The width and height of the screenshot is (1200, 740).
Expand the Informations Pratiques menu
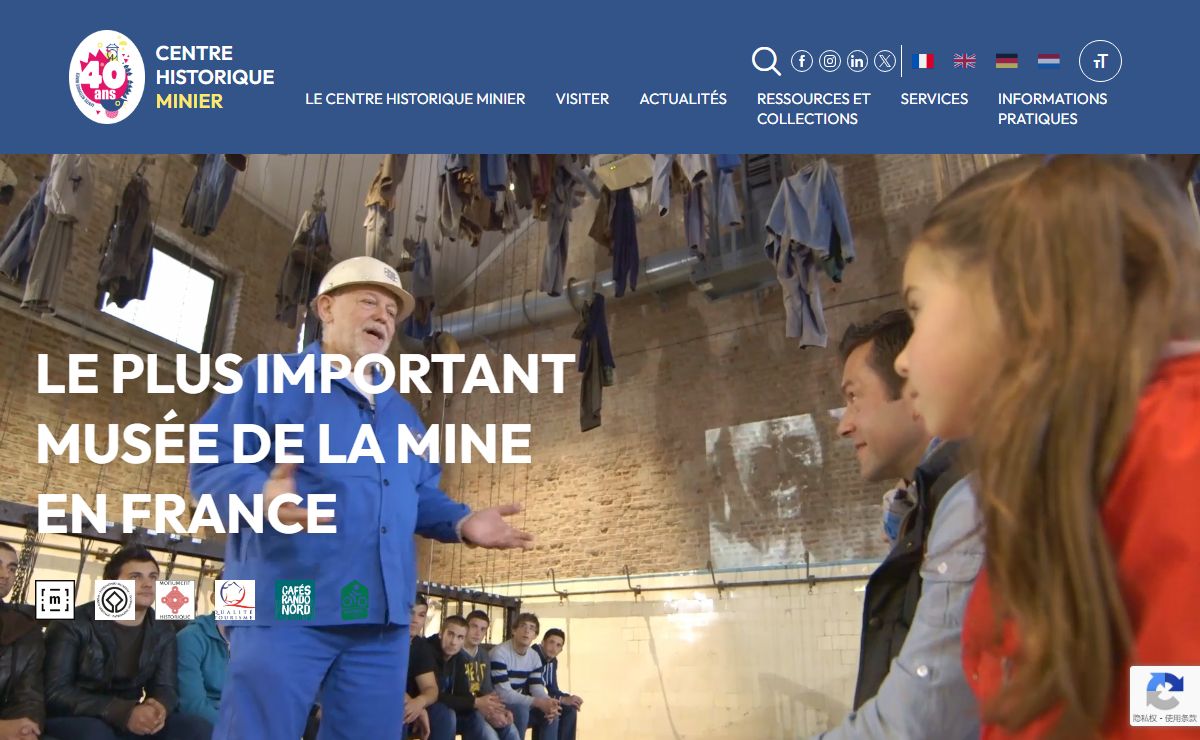pos(1052,109)
